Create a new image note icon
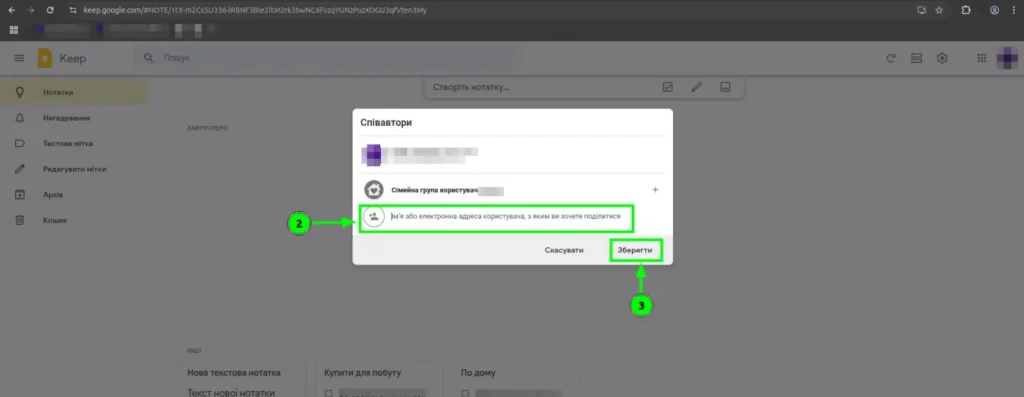1024x397 pixels. (x=724, y=87)
